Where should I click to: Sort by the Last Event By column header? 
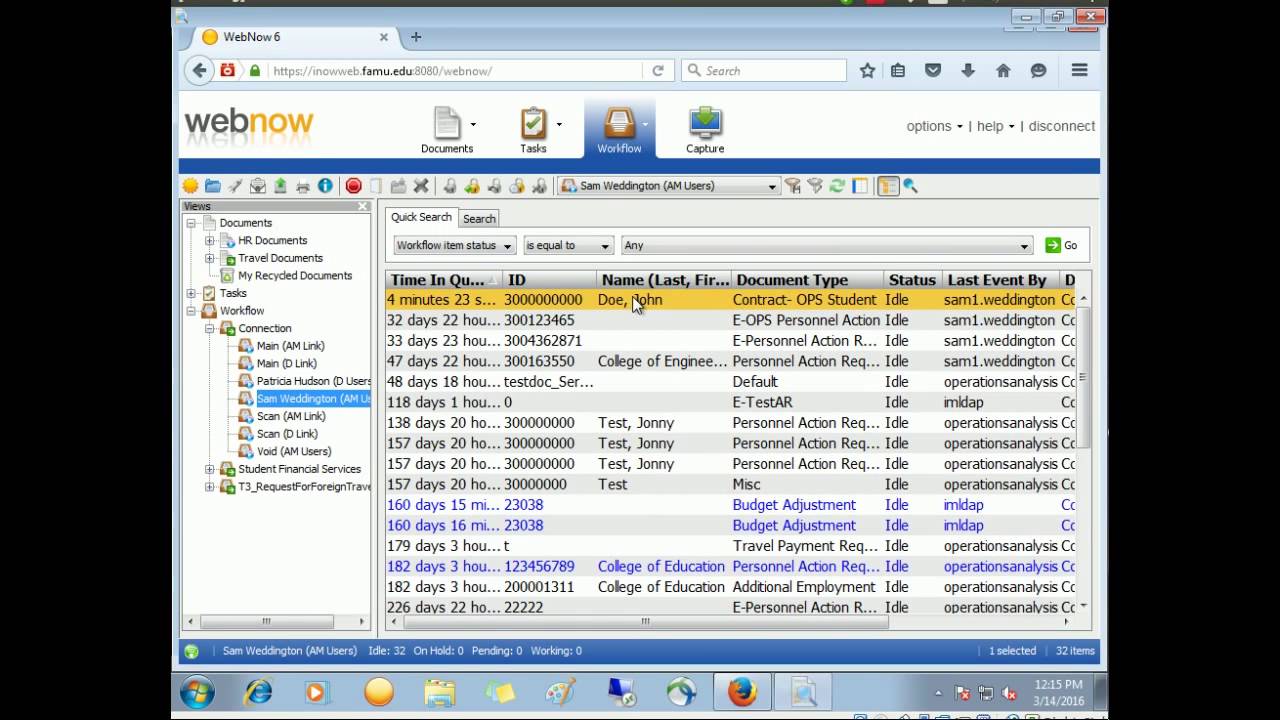pos(1002,280)
